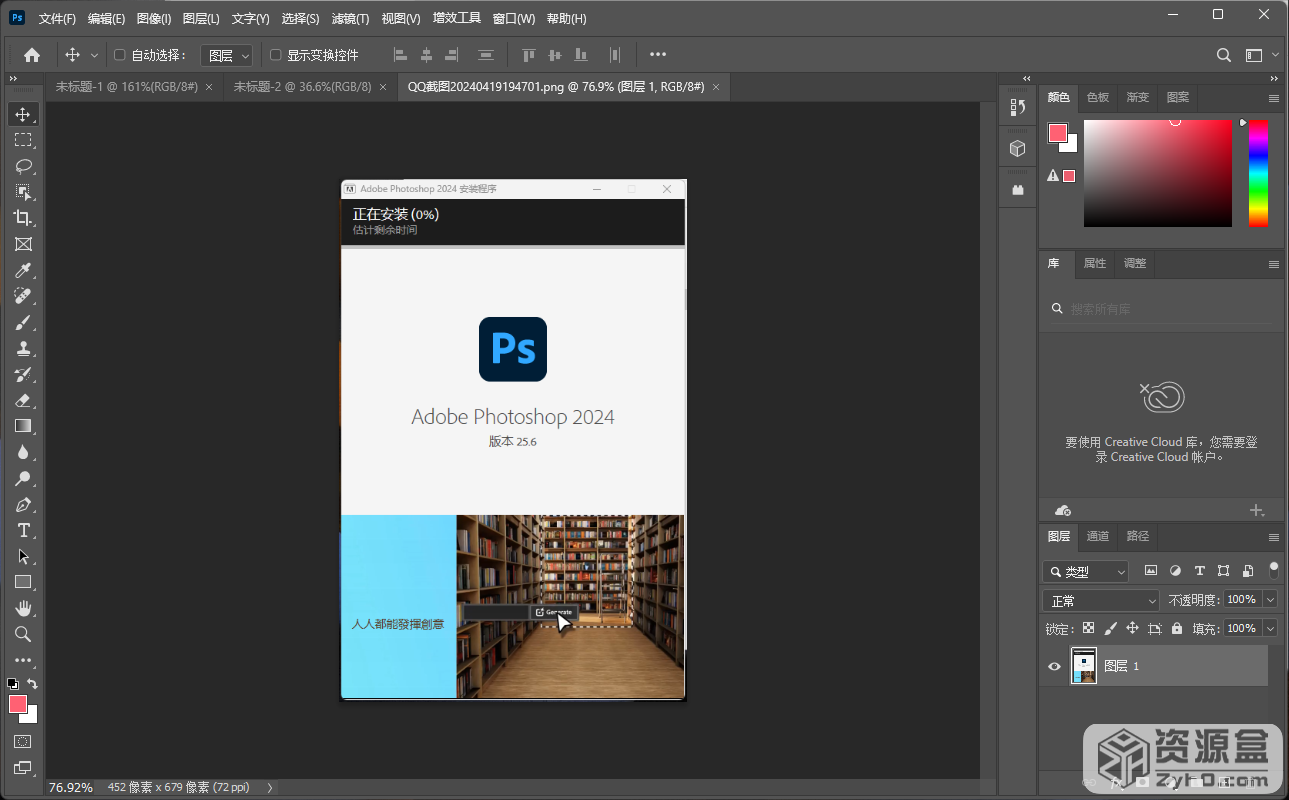The image size is (1289, 800).
Task: Toggle the layer filter on/off switch
Action: pos(1274,570)
